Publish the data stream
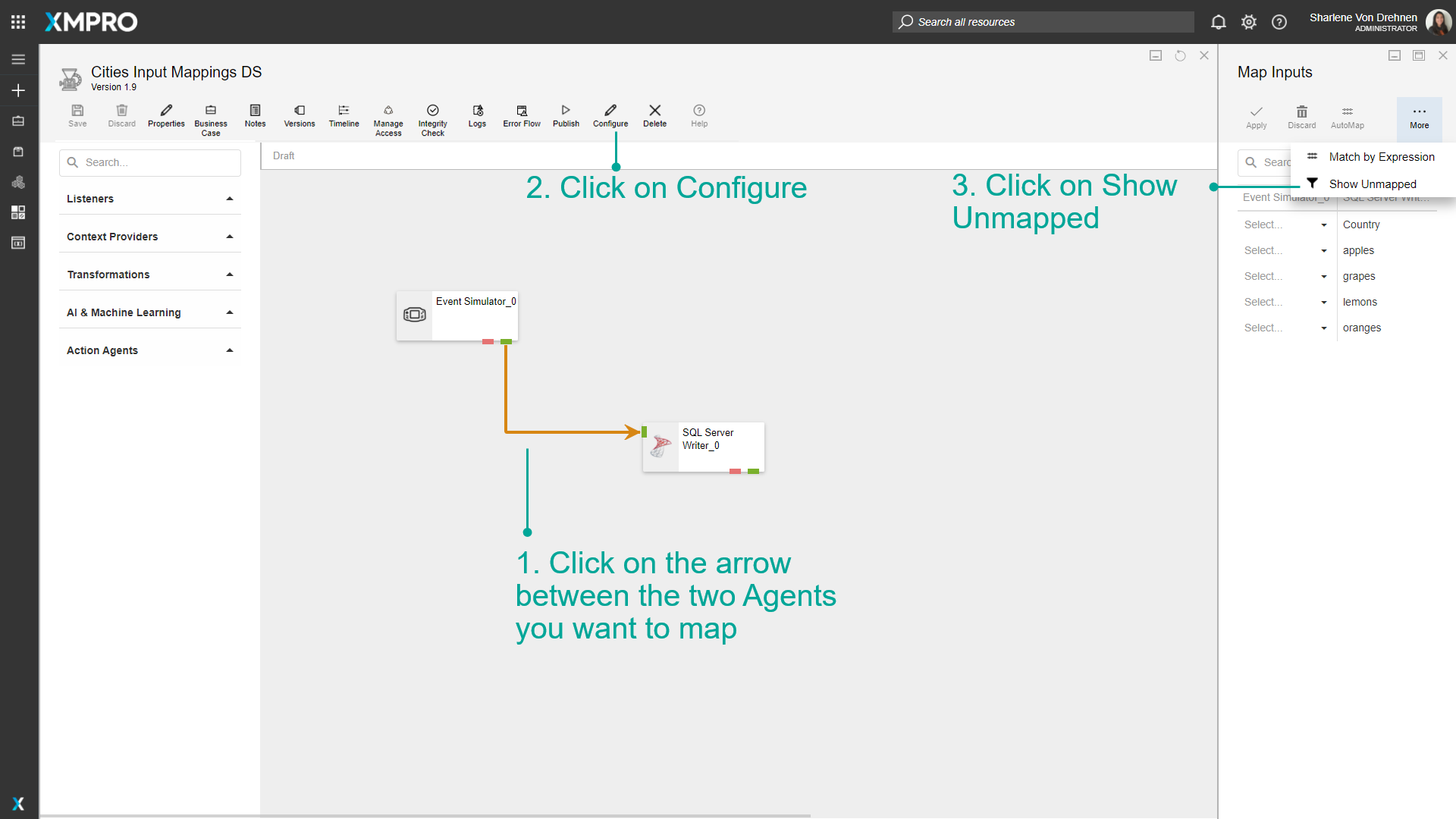Viewport: 1456px width, 819px height. [x=565, y=116]
